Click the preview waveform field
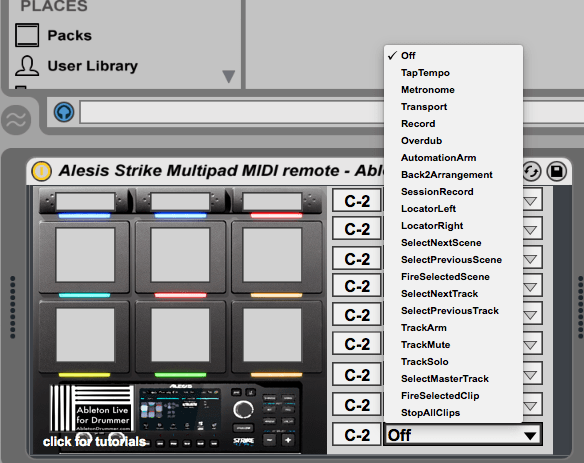The width and height of the screenshot is (584, 463). [x=232, y=112]
